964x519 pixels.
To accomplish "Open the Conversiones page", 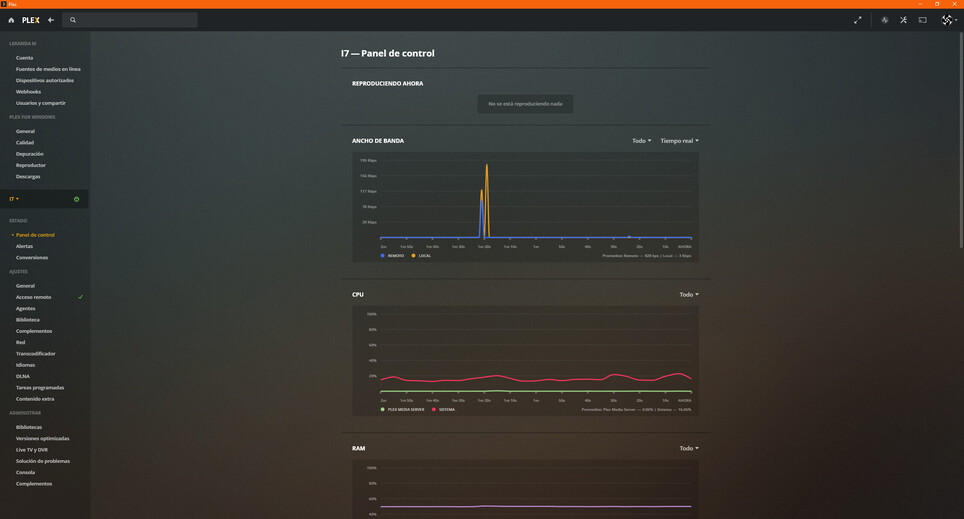I will click(32, 258).
